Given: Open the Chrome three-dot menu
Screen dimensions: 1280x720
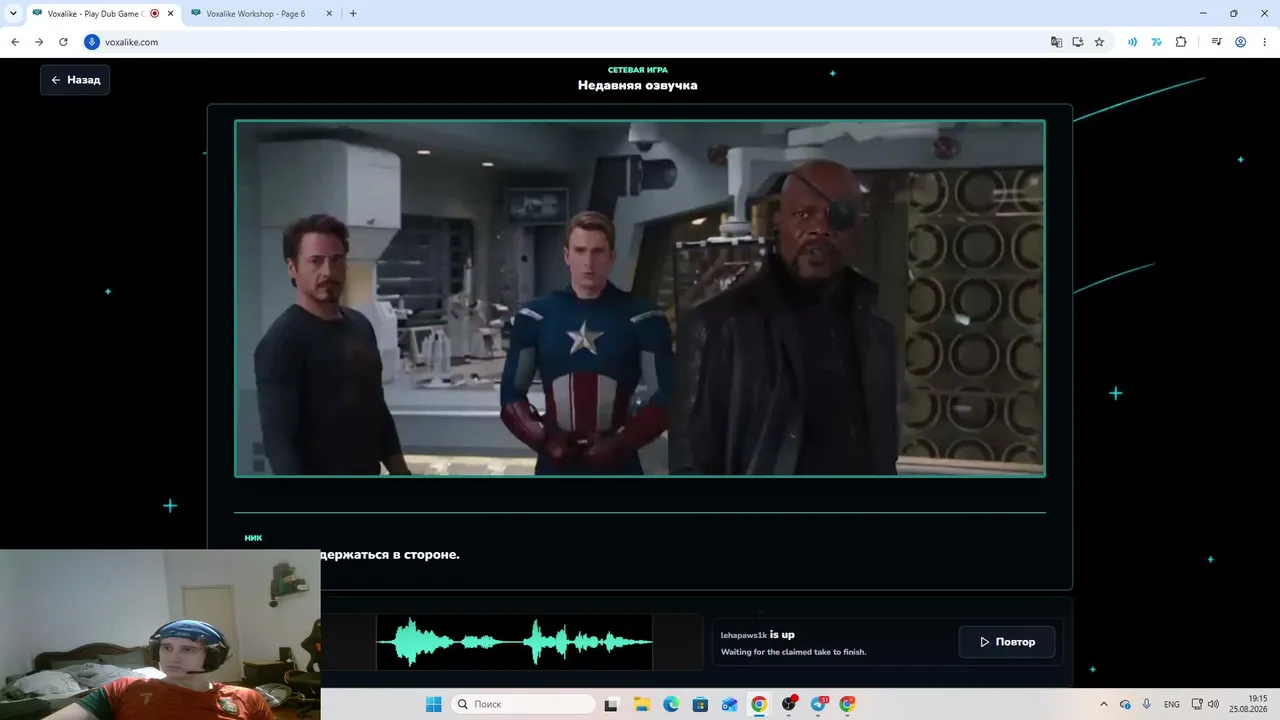Looking at the screenshot, I should pyautogui.click(x=1264, y=42).
